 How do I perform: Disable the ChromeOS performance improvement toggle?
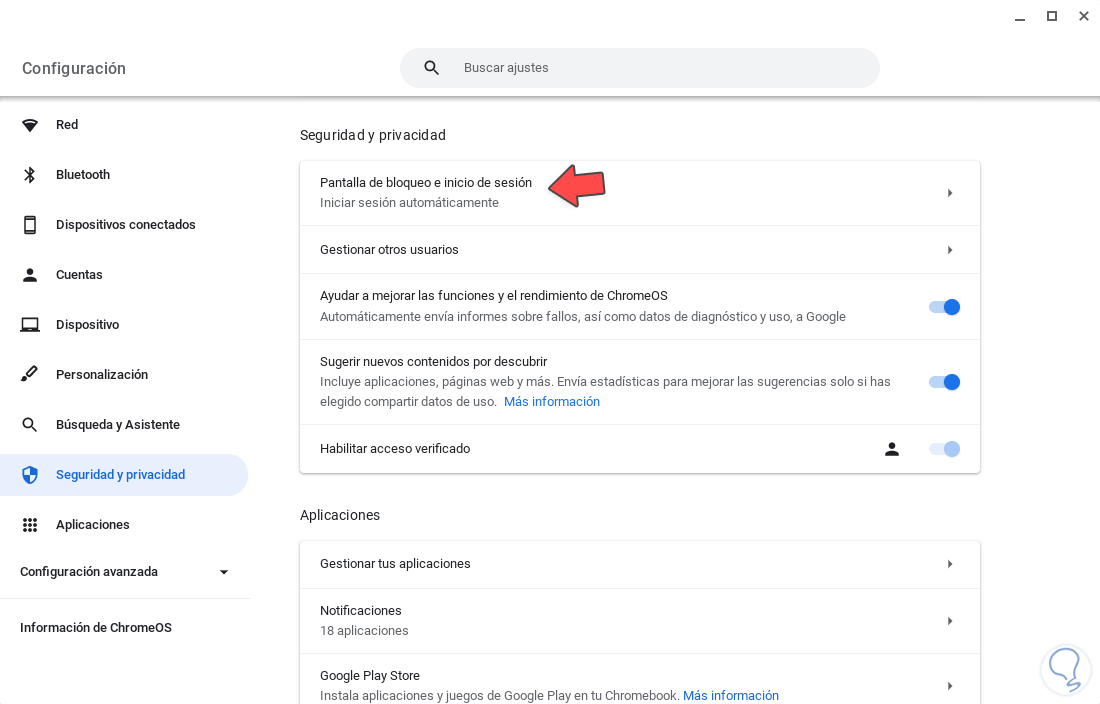pyautogui.click(x=944, y=307)
